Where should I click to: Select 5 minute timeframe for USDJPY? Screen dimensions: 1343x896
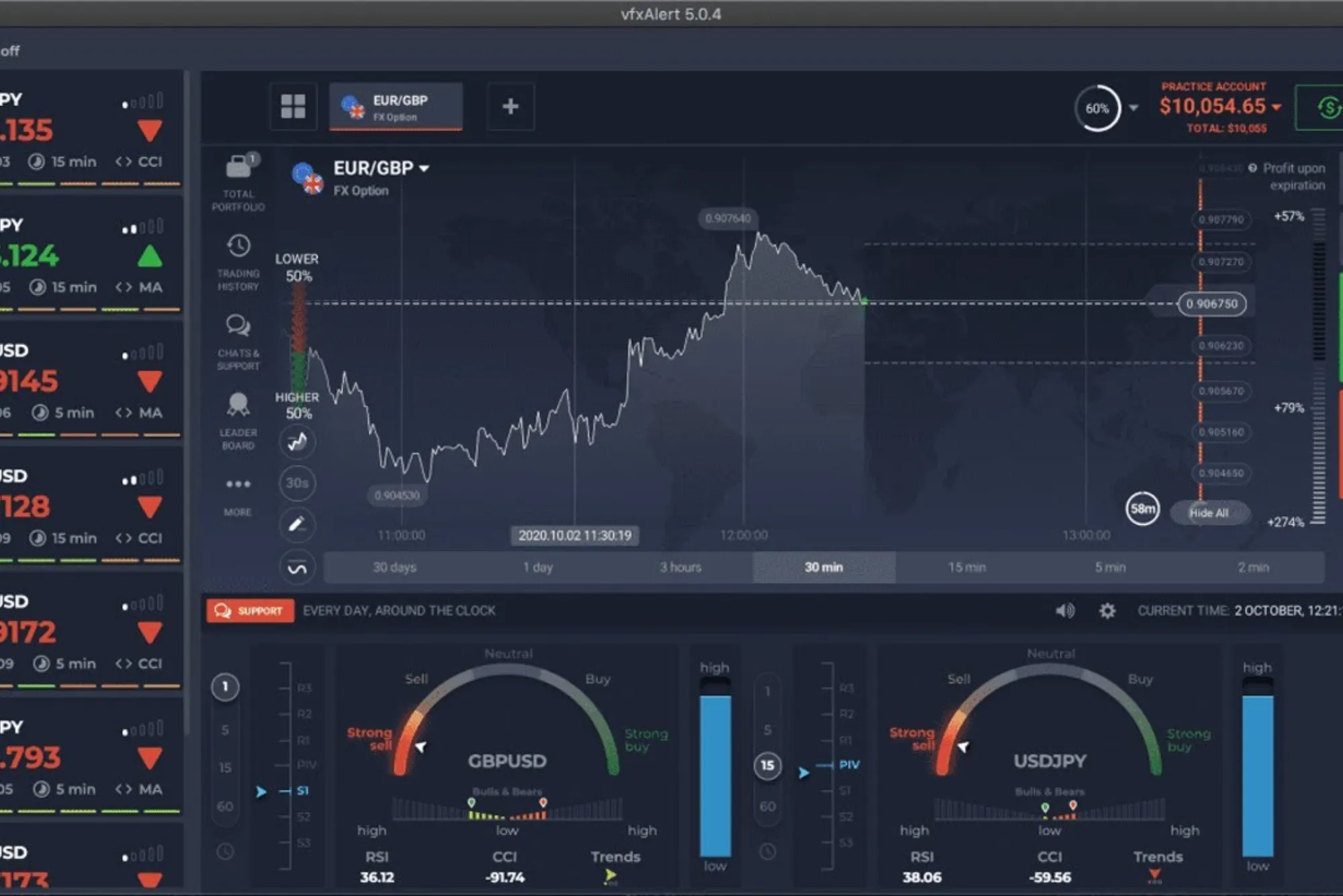[x=768, y=730]
